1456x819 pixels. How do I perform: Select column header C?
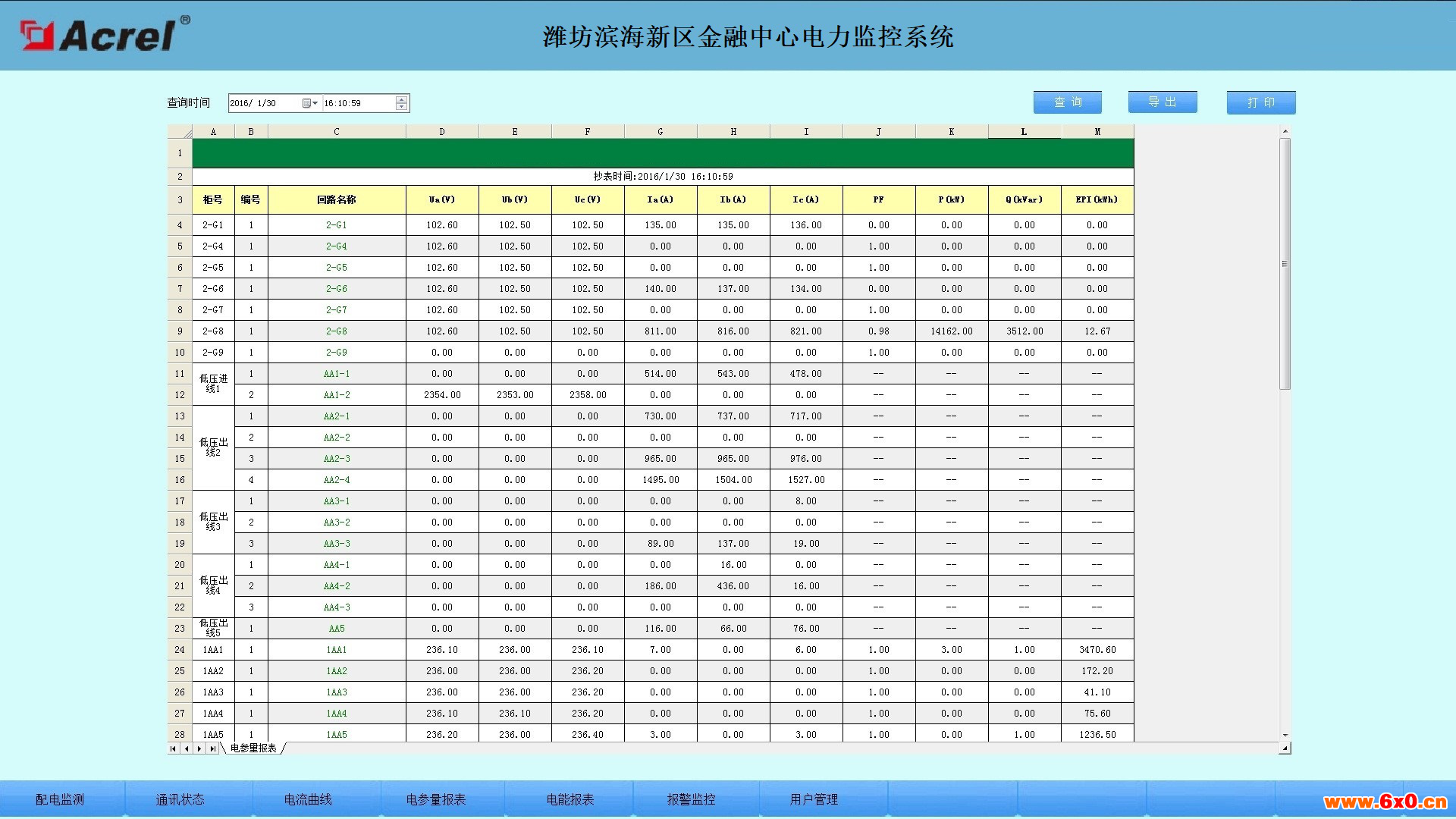click(x=337, y=132)
